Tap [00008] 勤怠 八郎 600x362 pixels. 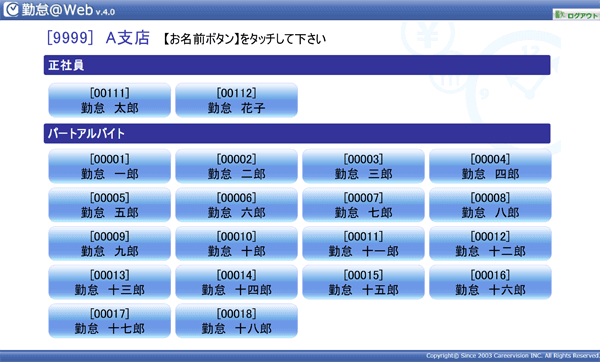tap(490, 205)
